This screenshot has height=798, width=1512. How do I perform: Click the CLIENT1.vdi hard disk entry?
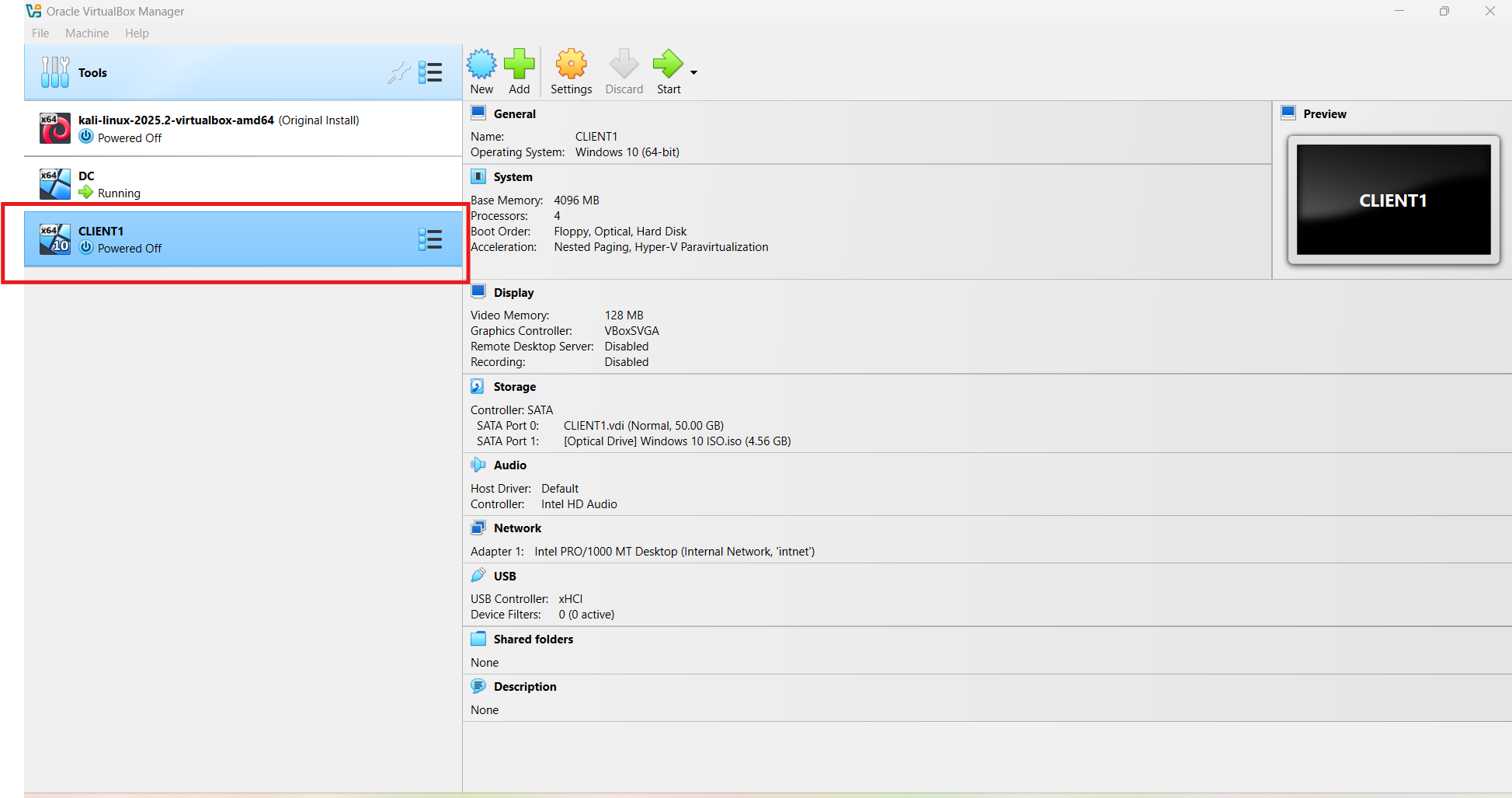coord(644,425)
